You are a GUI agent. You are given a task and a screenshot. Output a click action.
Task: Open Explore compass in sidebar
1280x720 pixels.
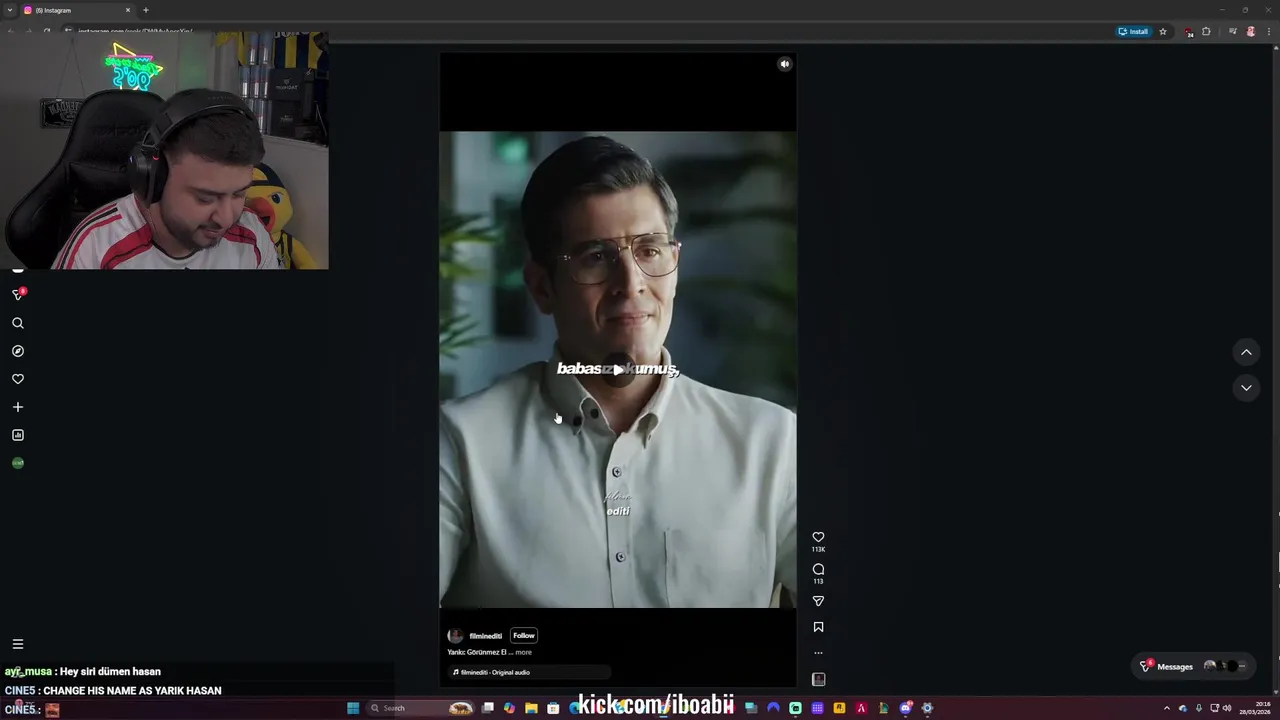click(18, 351)
